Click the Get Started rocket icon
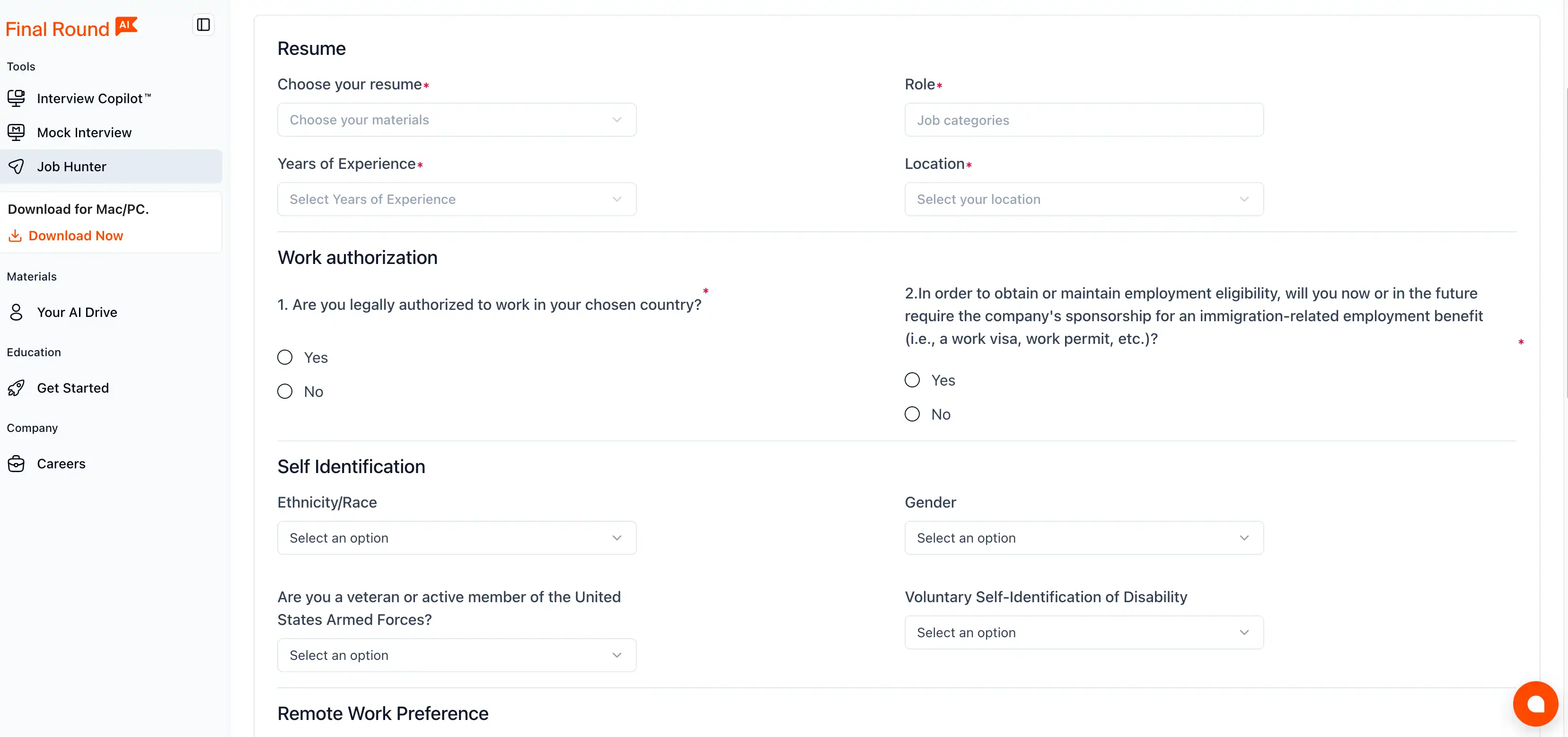Image resolution: width=1568 pixels, height=737 pixels. 17,388
